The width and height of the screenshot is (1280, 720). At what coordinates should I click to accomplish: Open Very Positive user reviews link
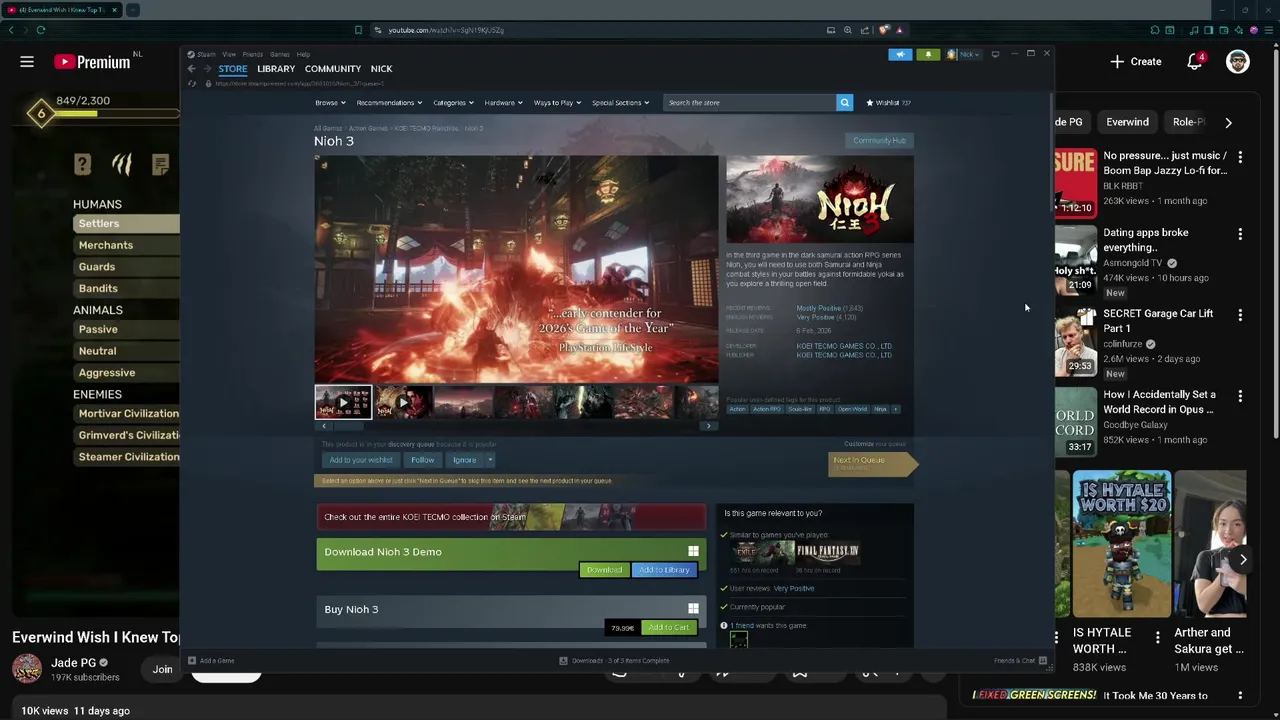[x=794, y=588]
